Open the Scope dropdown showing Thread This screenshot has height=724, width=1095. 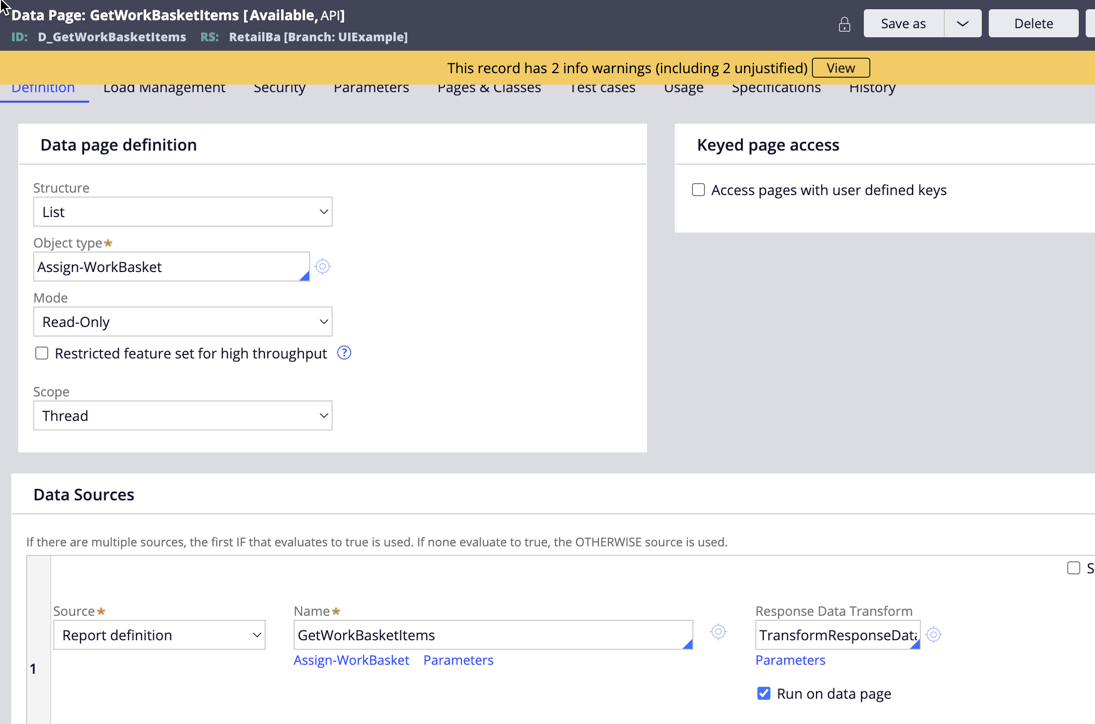point(182,416)
